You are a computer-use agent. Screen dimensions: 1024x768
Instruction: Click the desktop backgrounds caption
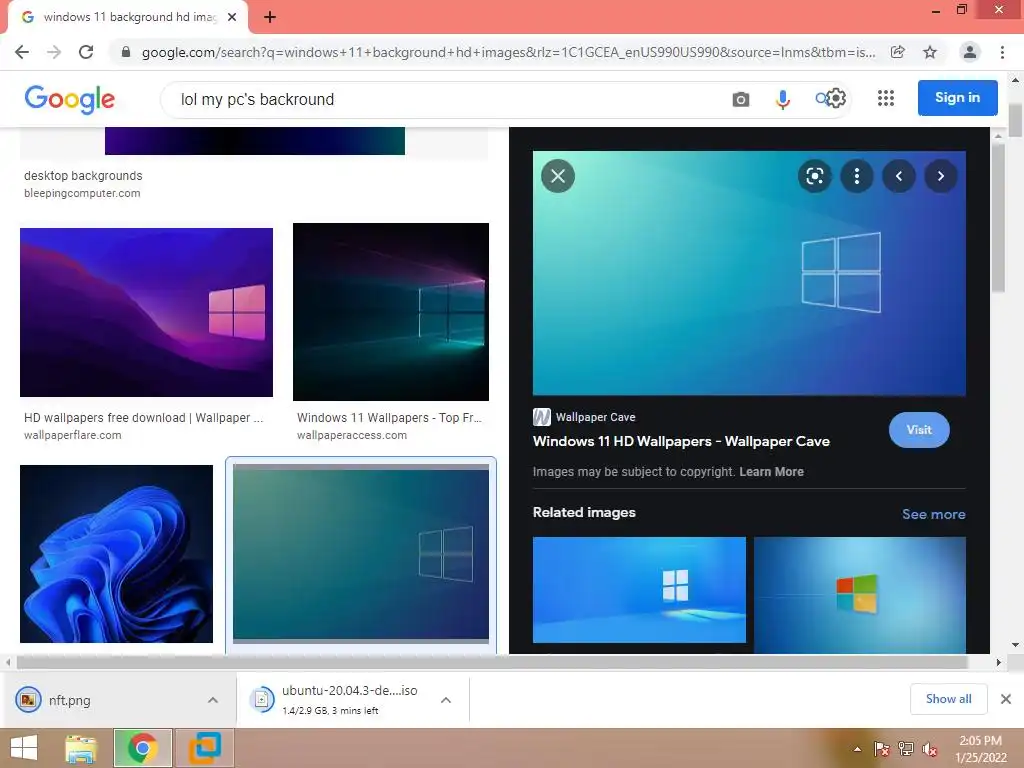point(83,176)
